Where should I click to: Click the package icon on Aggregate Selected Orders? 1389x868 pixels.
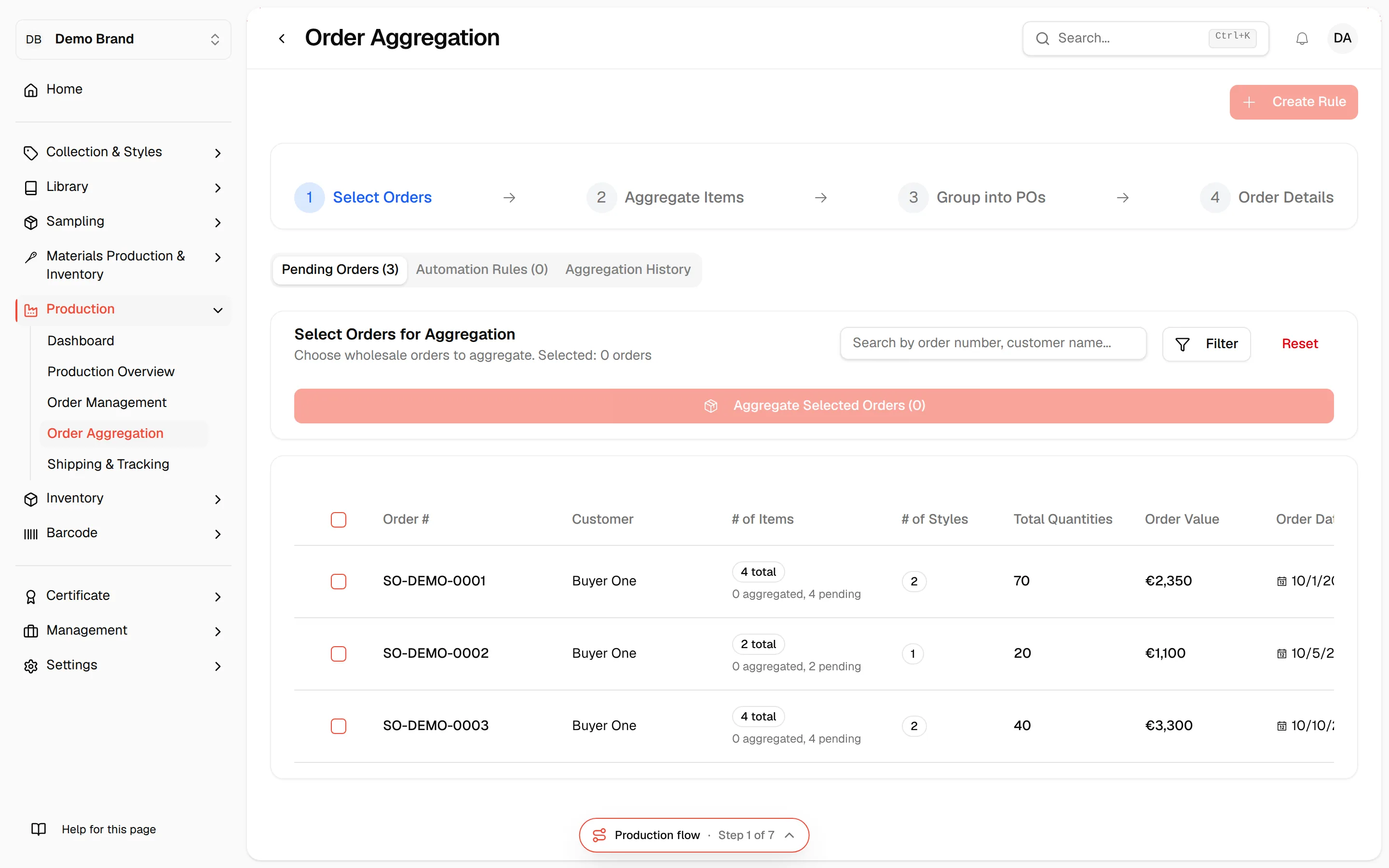point(710,406)
